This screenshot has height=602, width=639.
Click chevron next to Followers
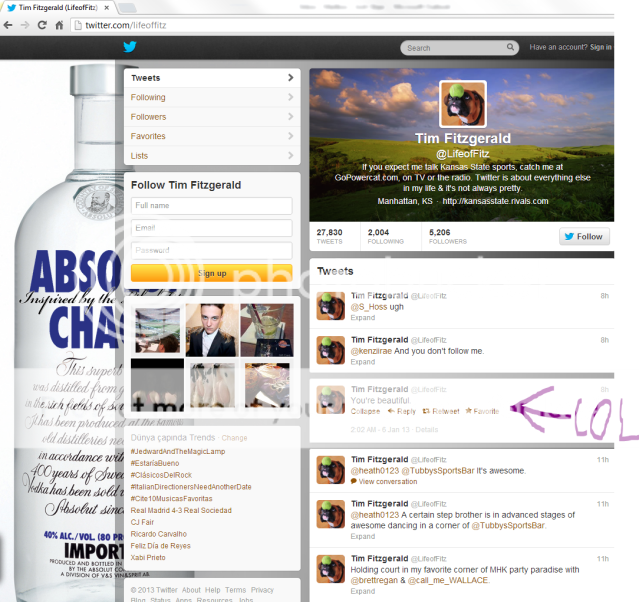pos(291,117)
